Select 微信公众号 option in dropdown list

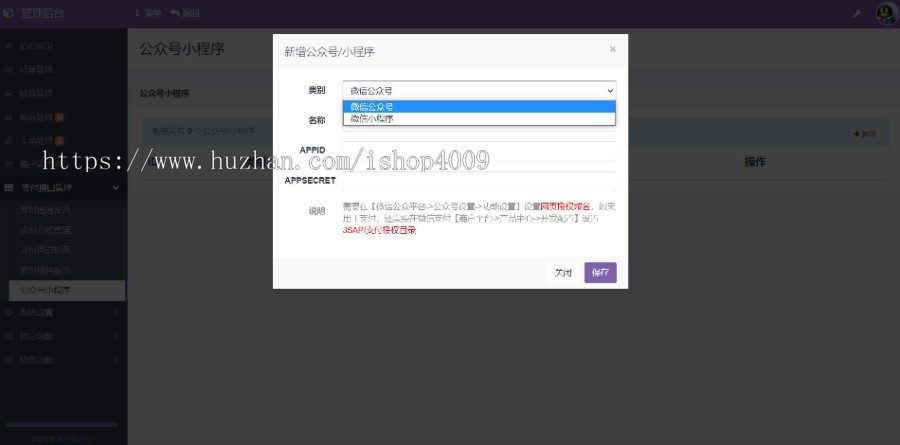pos(479,106)
